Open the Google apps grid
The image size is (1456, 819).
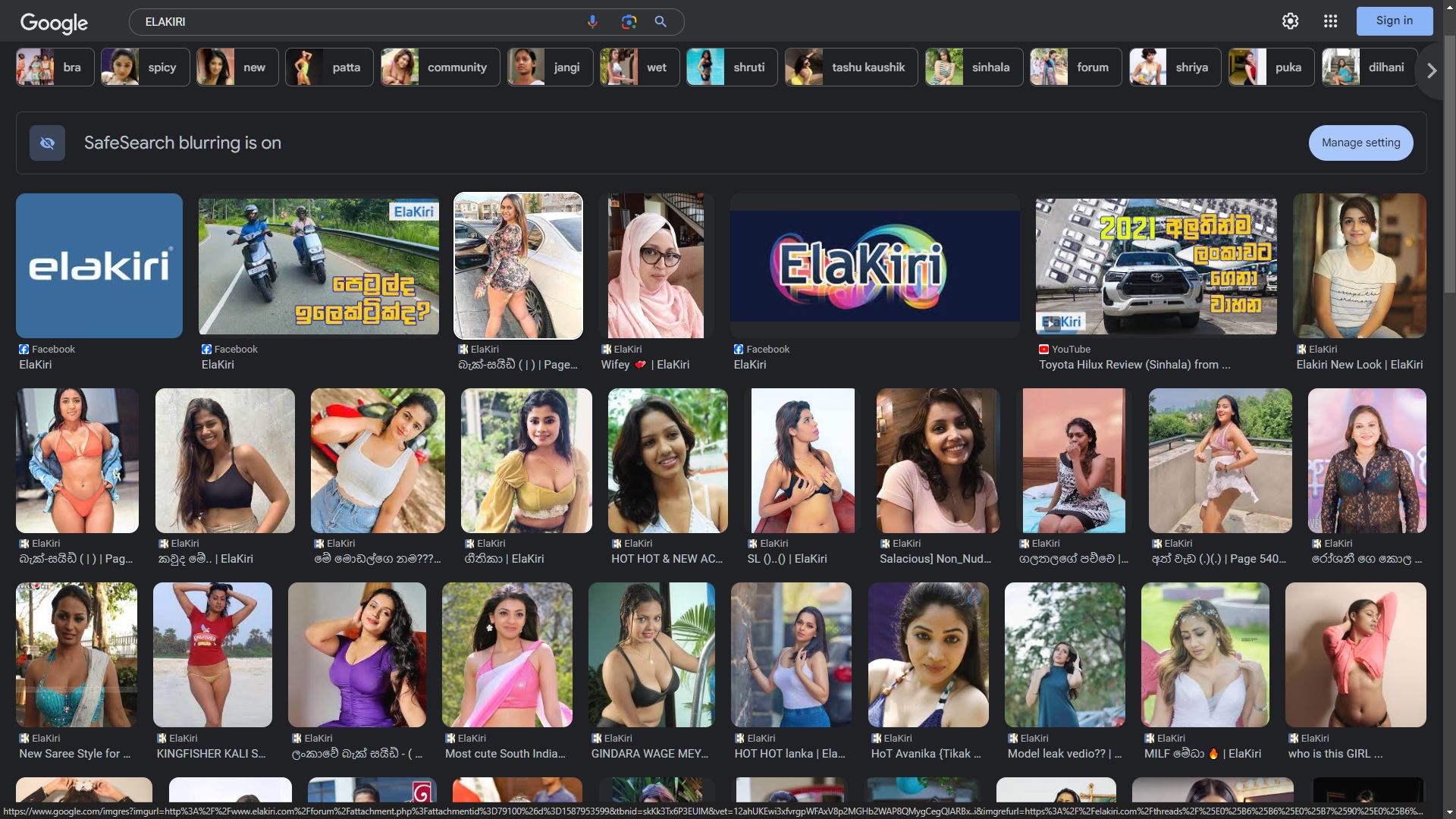tap(1330, 21)
